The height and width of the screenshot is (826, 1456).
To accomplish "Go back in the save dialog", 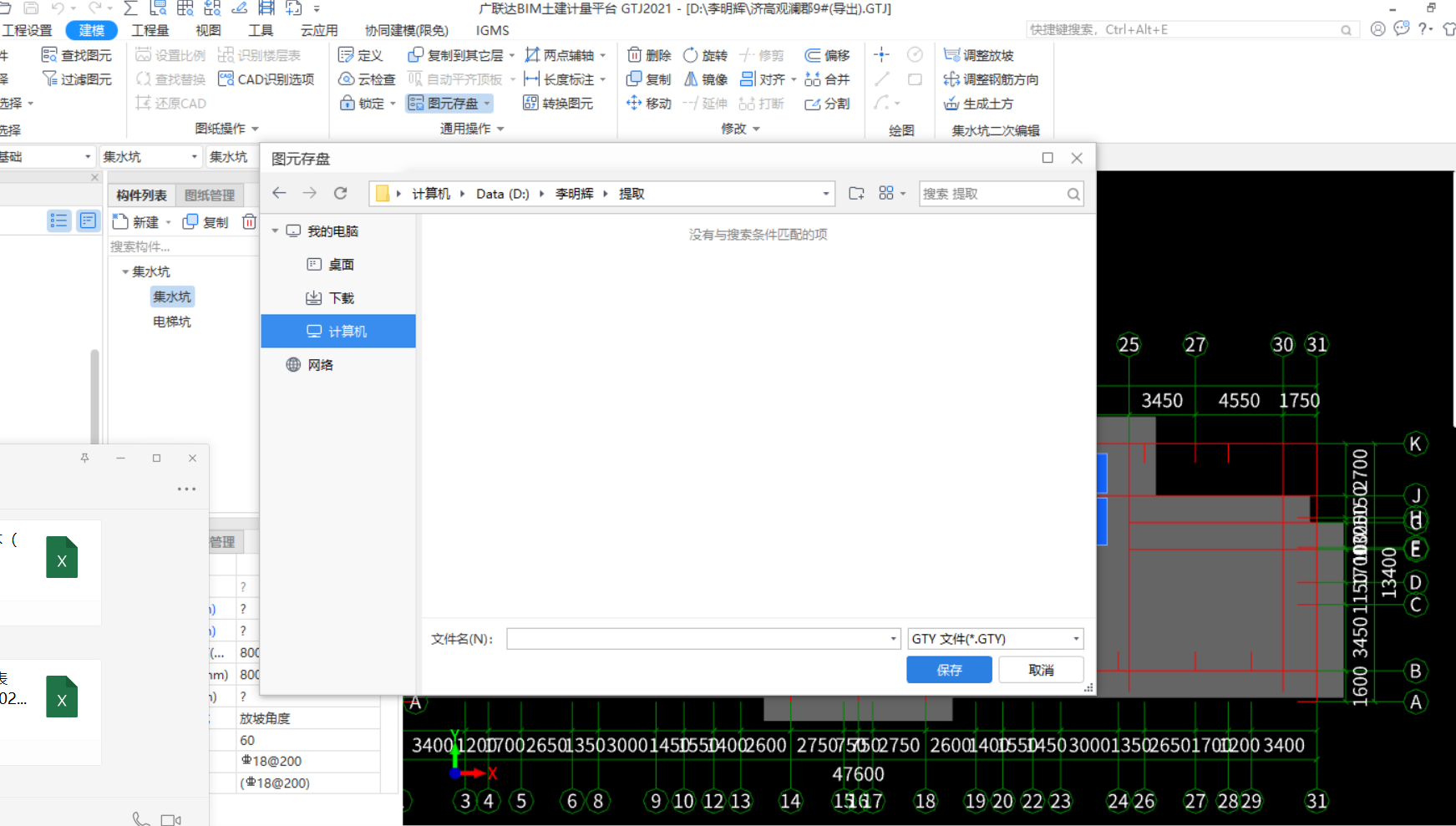I will coord(279,193).
